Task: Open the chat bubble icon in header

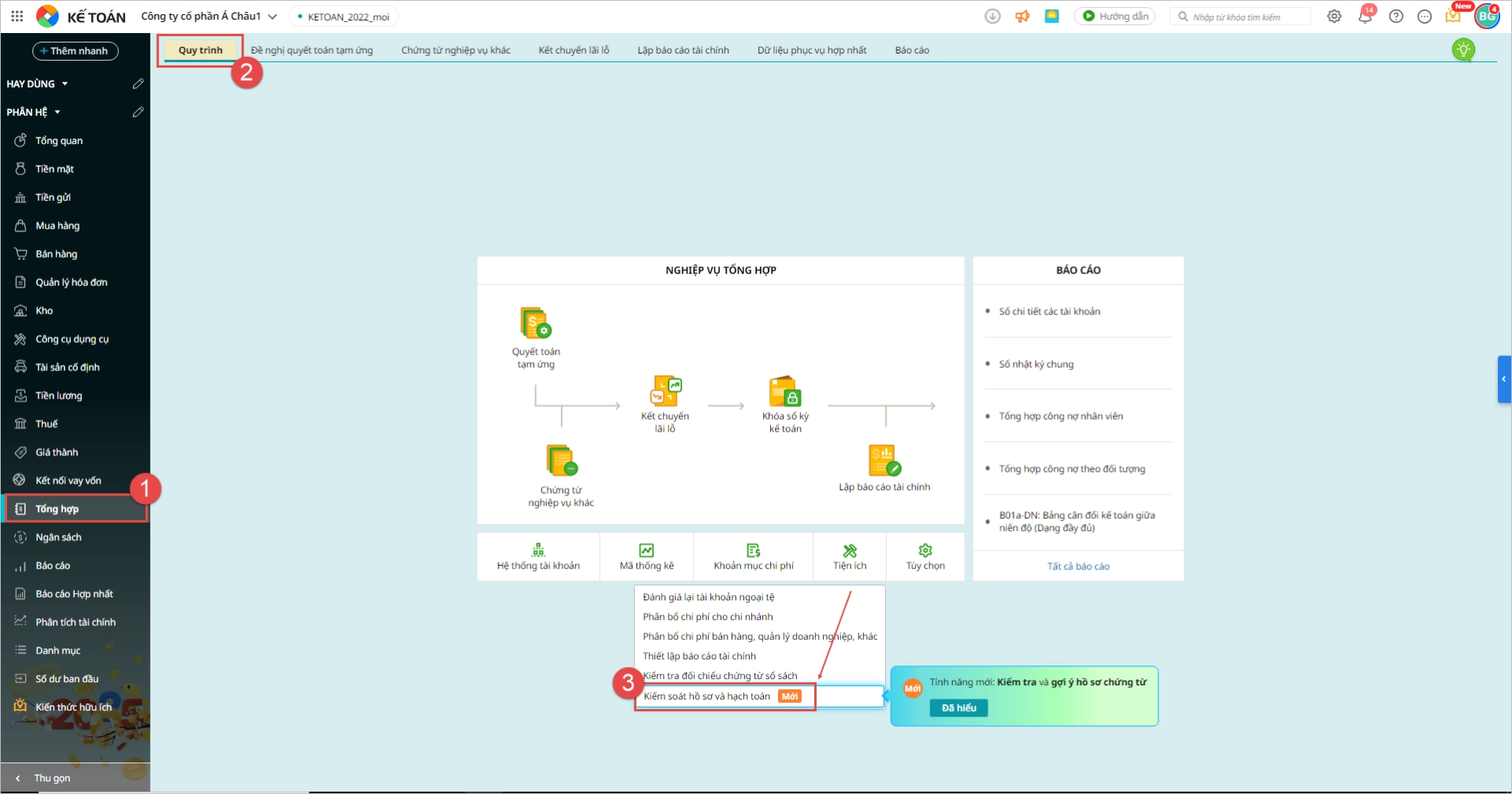Action: (1424, 16)
